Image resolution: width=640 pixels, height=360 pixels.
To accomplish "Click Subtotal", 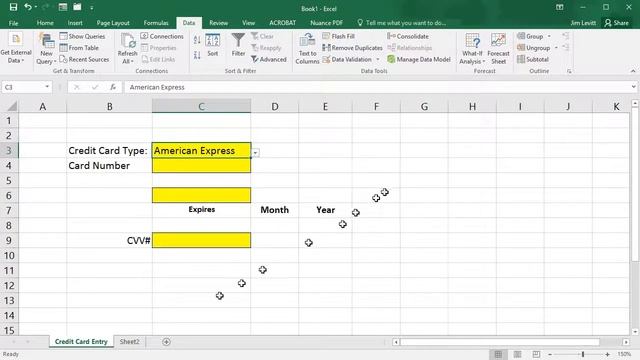I will point(533,59).
